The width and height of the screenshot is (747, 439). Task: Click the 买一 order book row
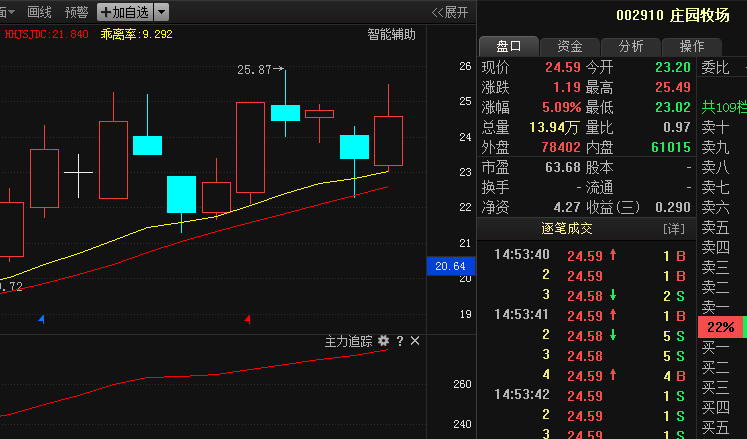[x=722, y=348]
